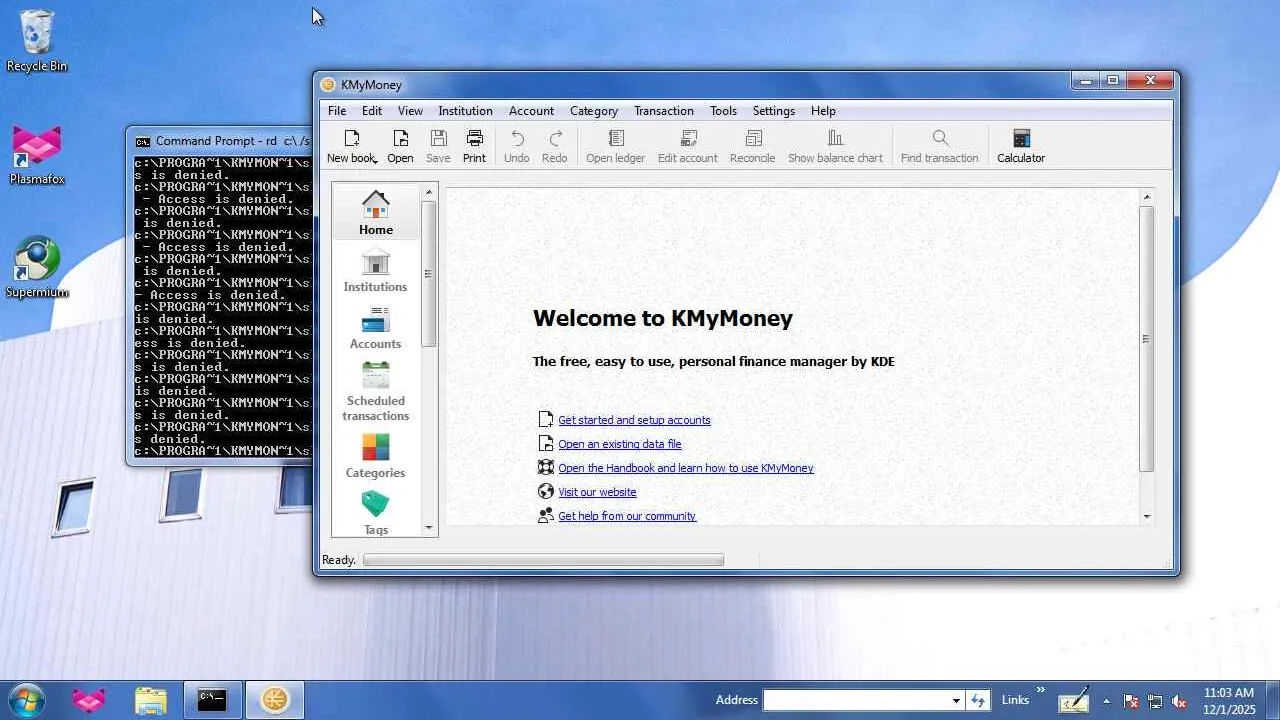
Task: Click the Show balance chart icon
Action: tap(835, 138)
